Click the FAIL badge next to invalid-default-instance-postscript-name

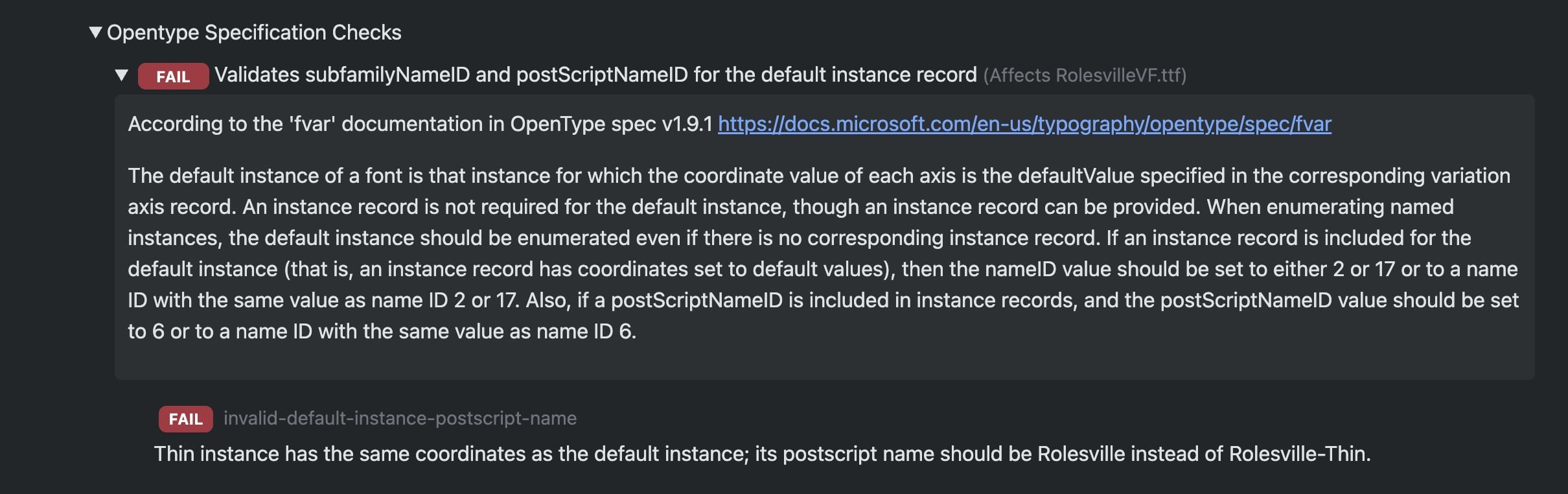(x=185, y=419)
